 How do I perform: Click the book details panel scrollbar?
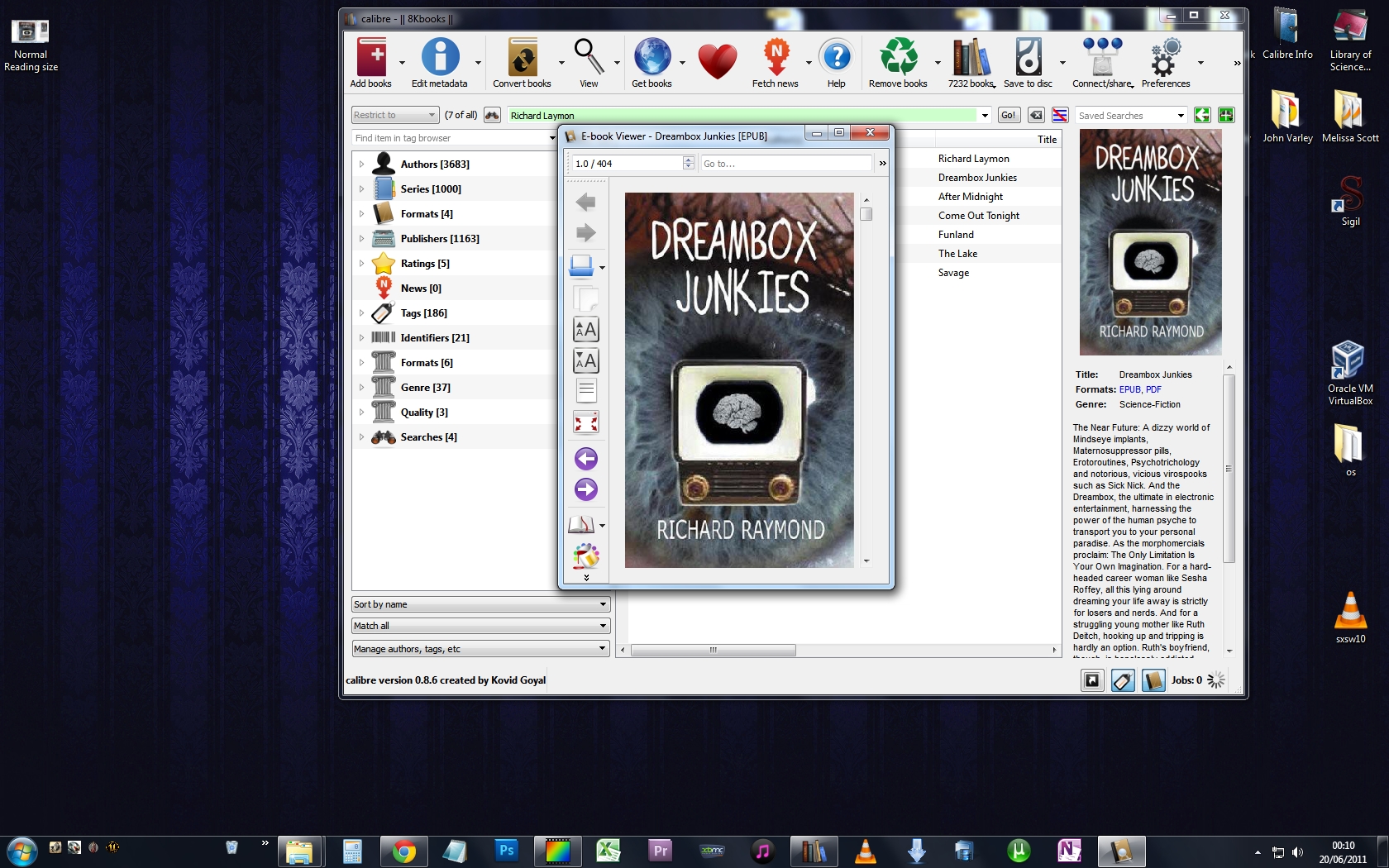pyautogui.click(x=1229, y=469)
